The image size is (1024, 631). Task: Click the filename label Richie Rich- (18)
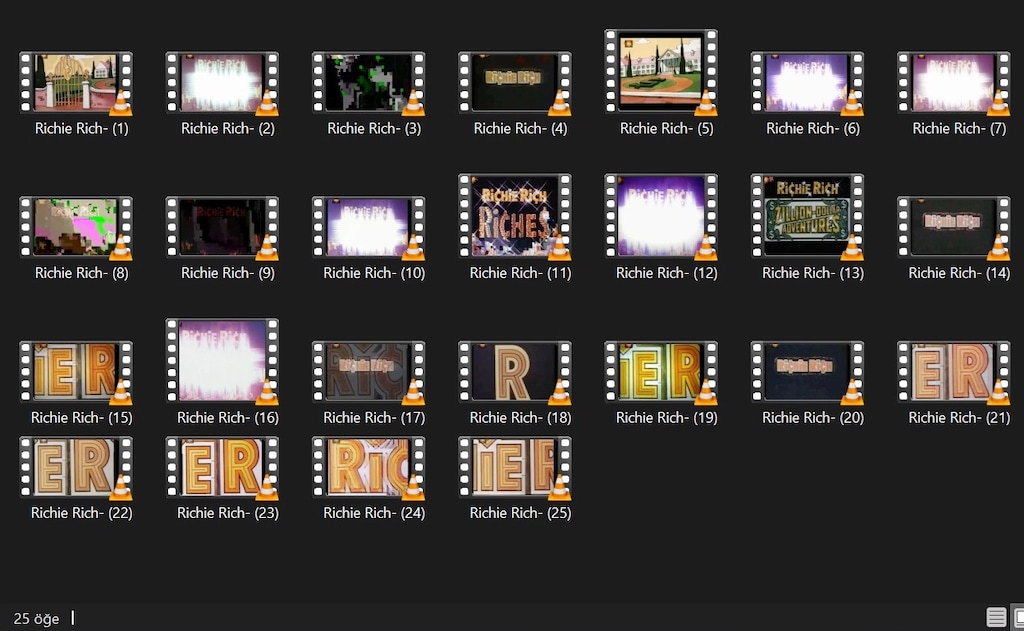520,417
